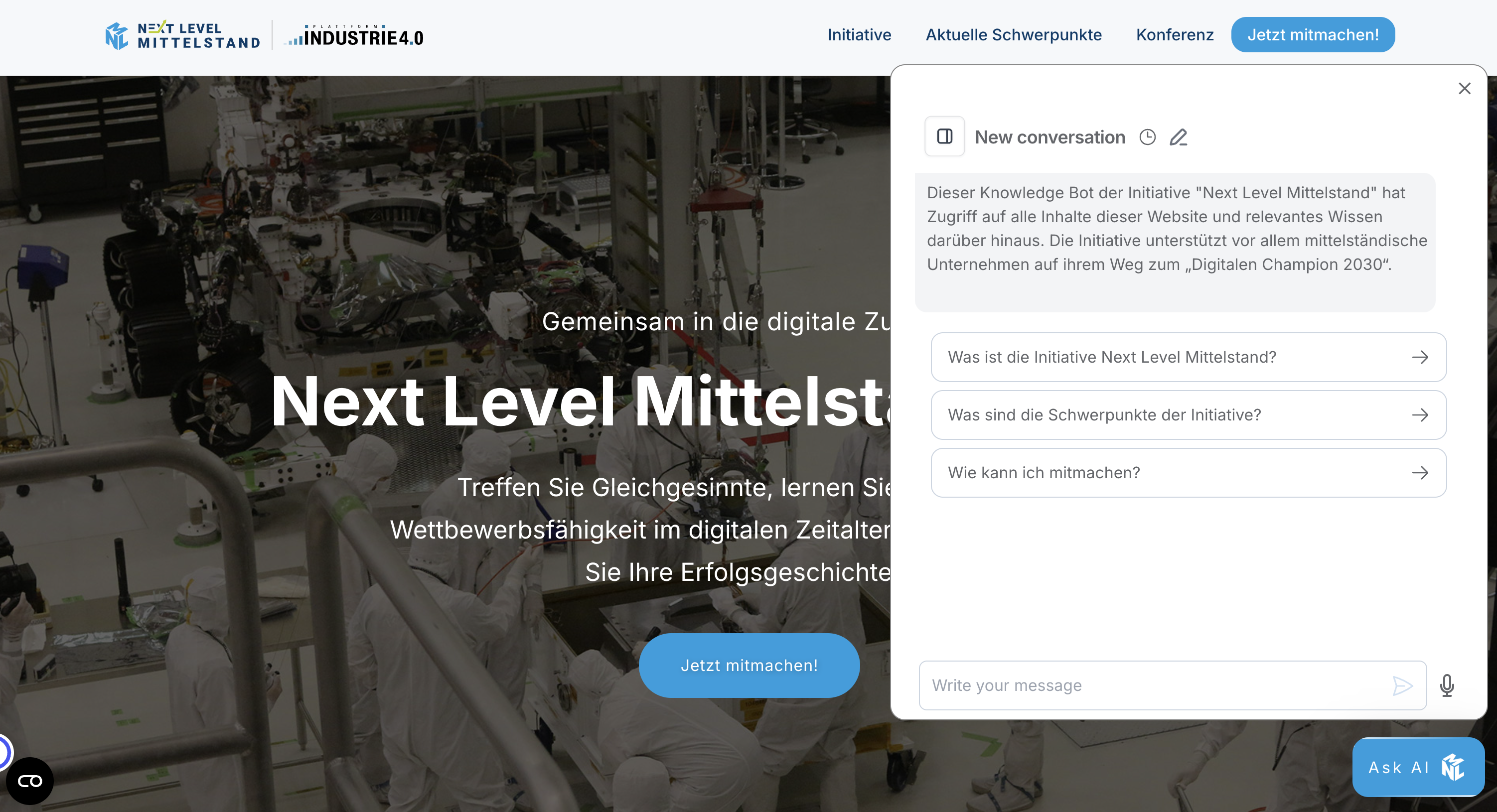The height and width of the screenshot is (812, 1497).
Task: Focus the 'Write your message' field
Action: [x=1173, y=685]
